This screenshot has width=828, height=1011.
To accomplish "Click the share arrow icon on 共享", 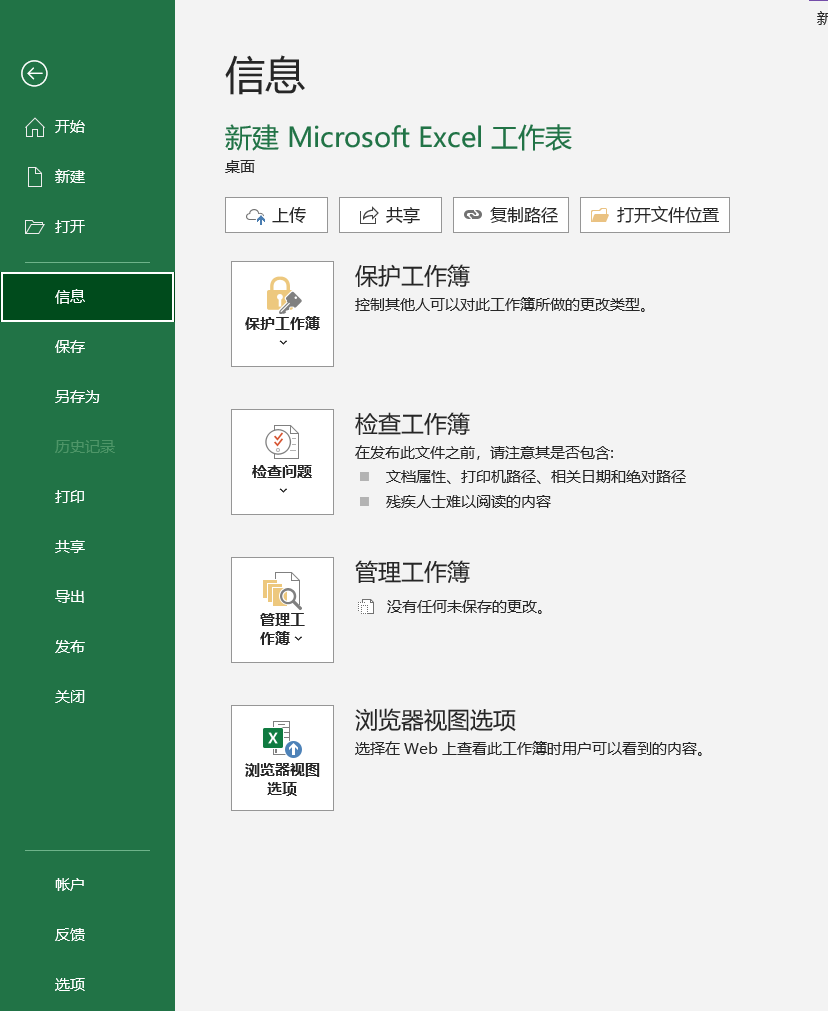I will pyautogui.click(x=369, y=215).
